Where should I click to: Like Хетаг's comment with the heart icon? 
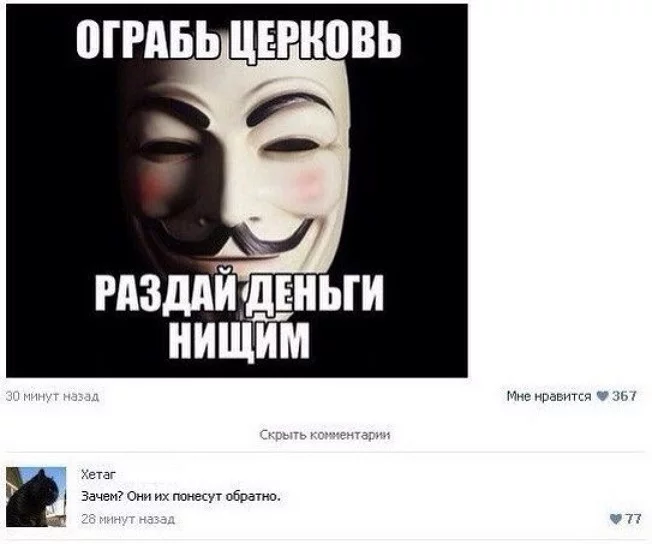pos(616,519)
